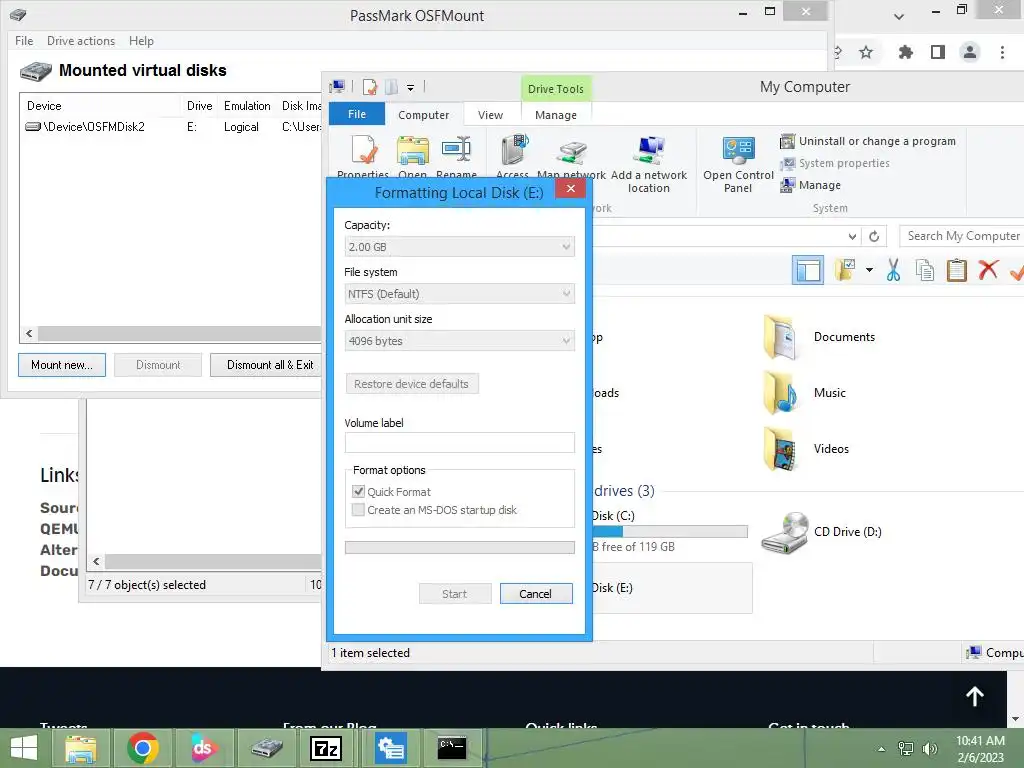Toggle the Quick Format checkbox

[x=358, y=491]
